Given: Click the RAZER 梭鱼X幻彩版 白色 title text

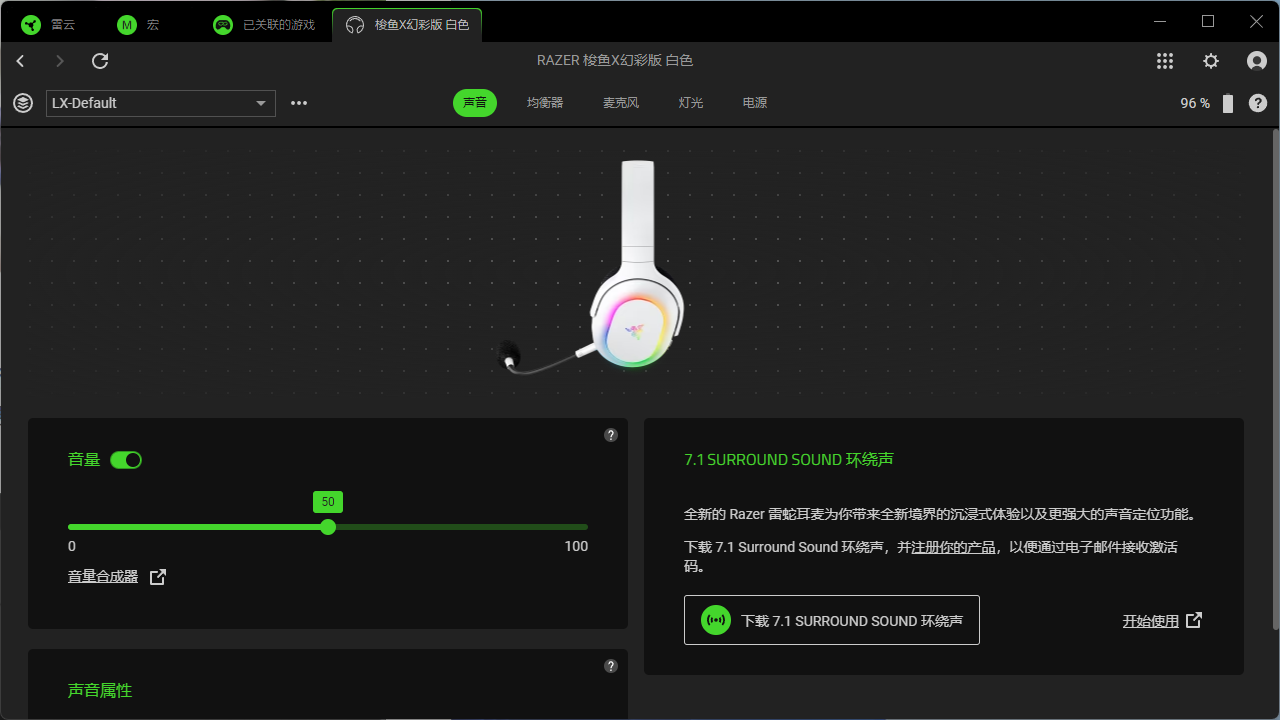Looking at the screenshot, I should click(x=615, y=61).
